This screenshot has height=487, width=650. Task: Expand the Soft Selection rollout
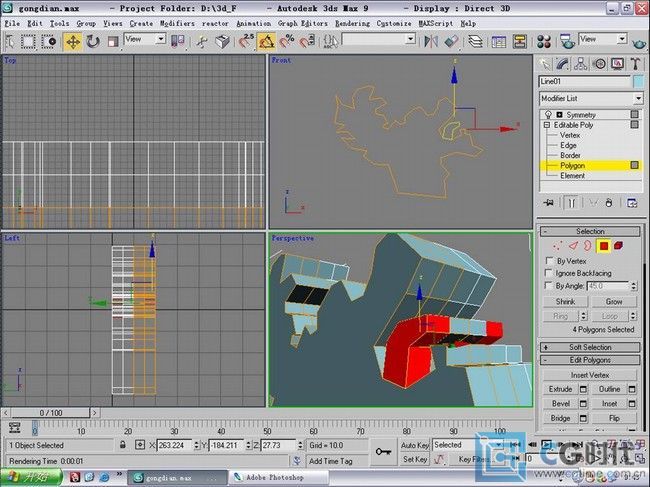click(590, 347)
